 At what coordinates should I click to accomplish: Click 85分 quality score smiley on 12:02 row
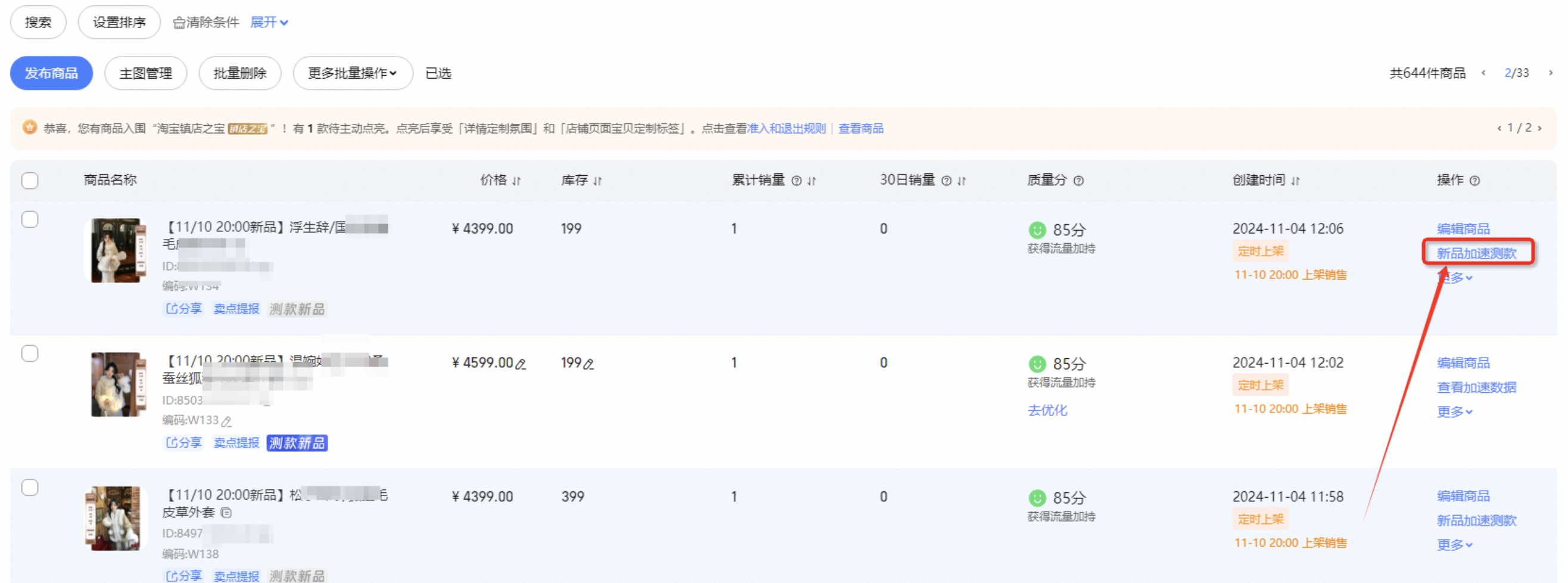pos(1037,364)
